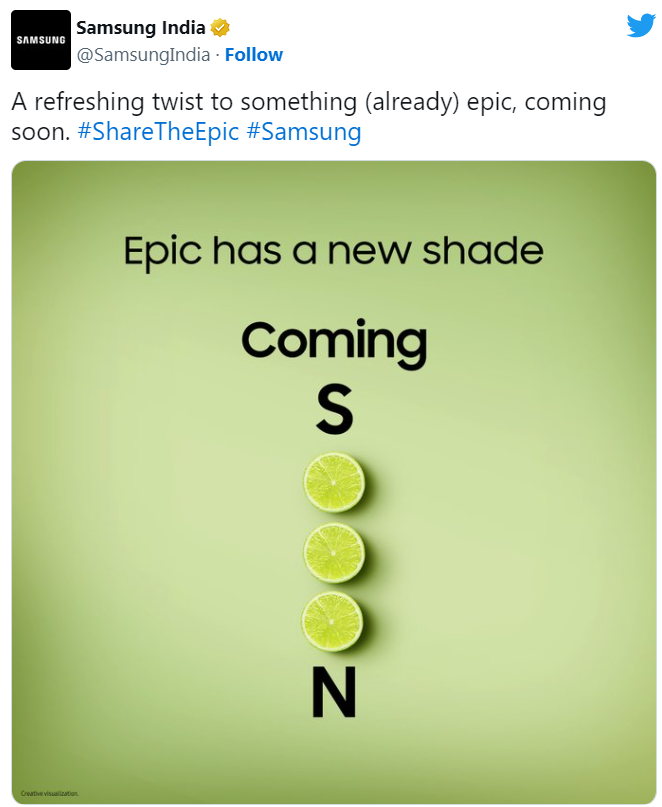Click the large letter N in image
Image resolution: width=662 pixels, height=807 pixels.
pyautogui.click(x=334, y=693)
